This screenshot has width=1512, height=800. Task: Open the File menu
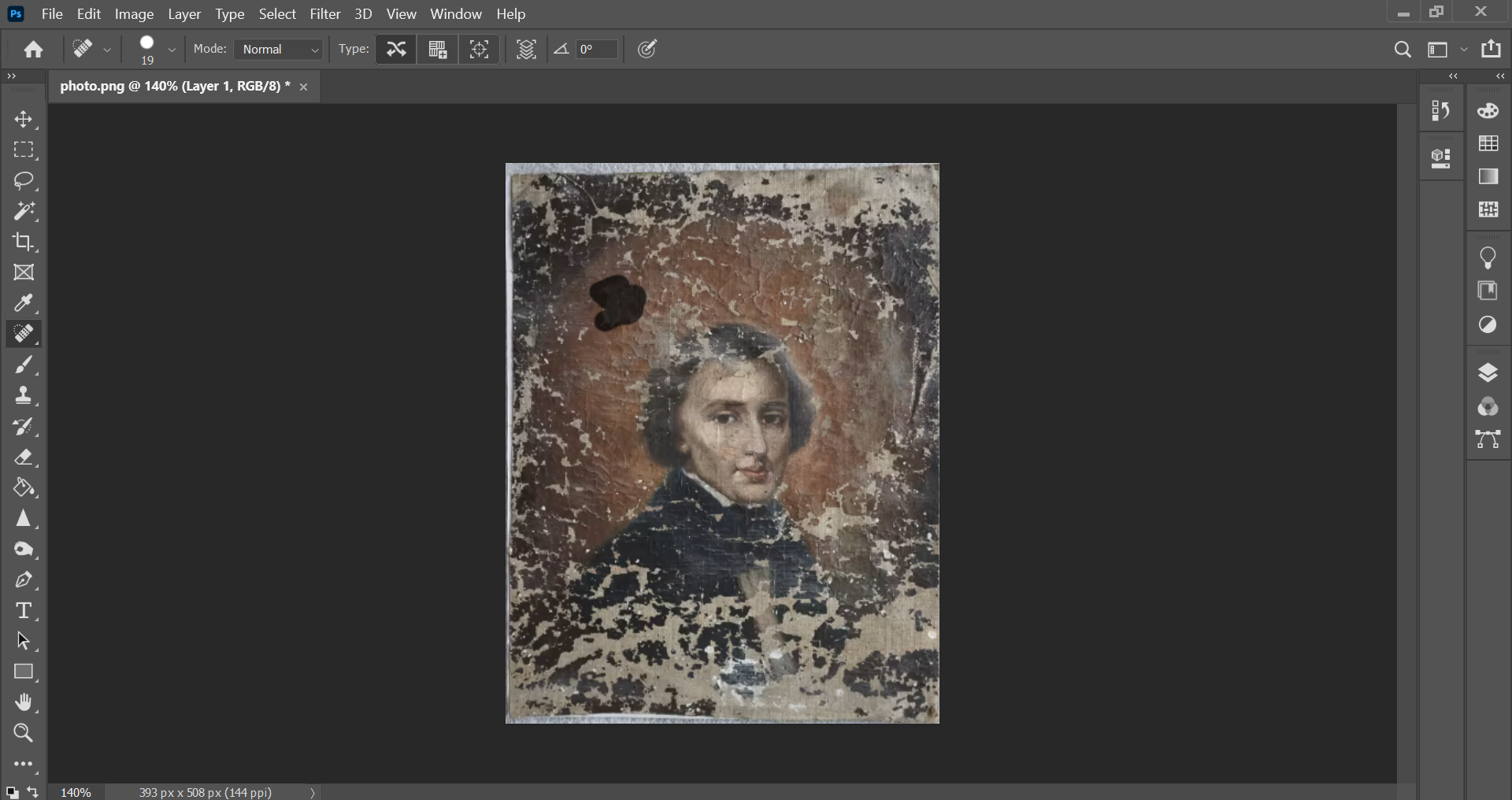point(52,14)
